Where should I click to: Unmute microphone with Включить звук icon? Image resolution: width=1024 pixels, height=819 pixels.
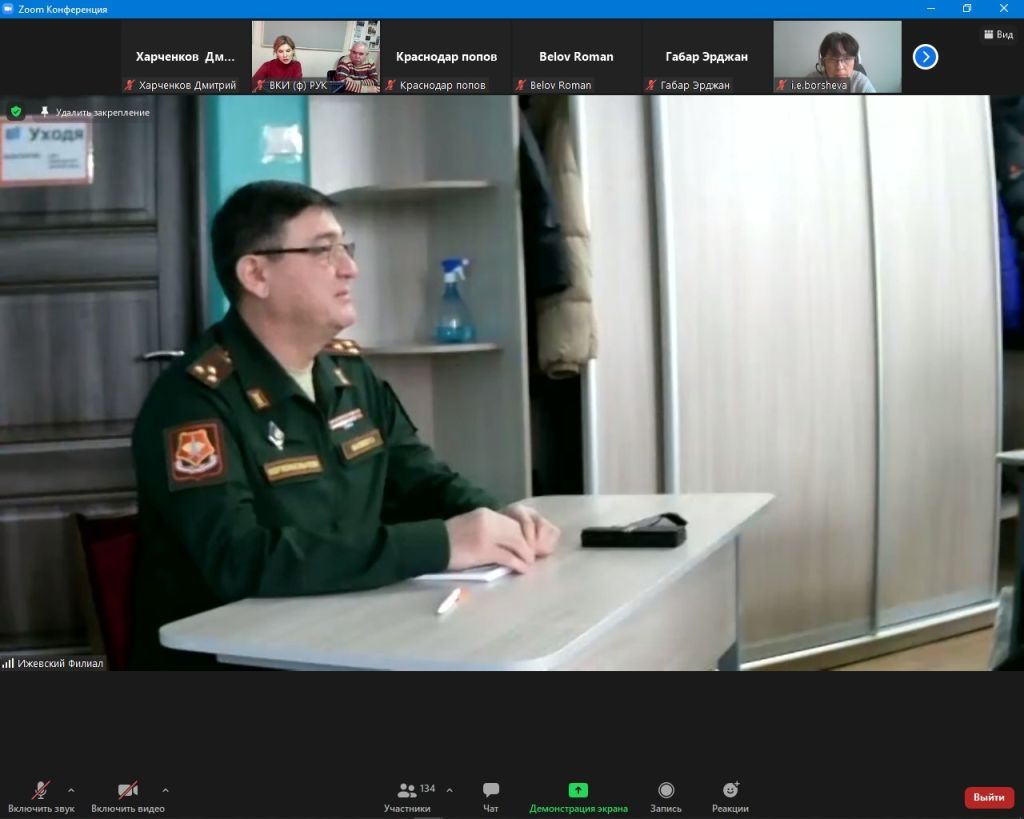tap(40, 796)
